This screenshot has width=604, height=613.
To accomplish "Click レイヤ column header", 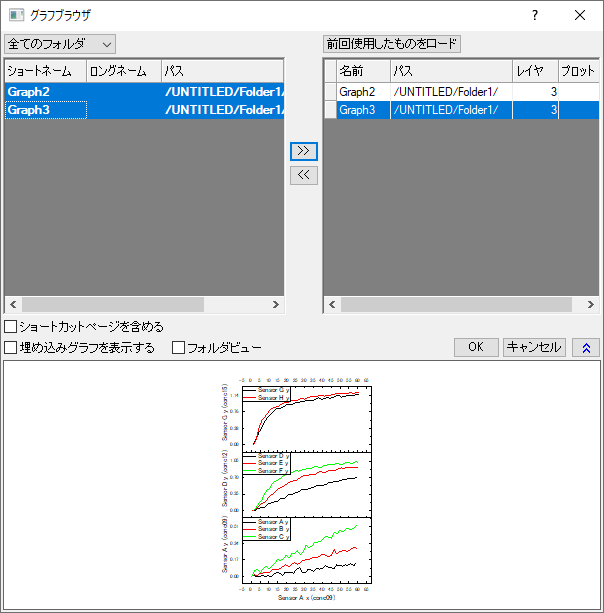I will [535, 71].
